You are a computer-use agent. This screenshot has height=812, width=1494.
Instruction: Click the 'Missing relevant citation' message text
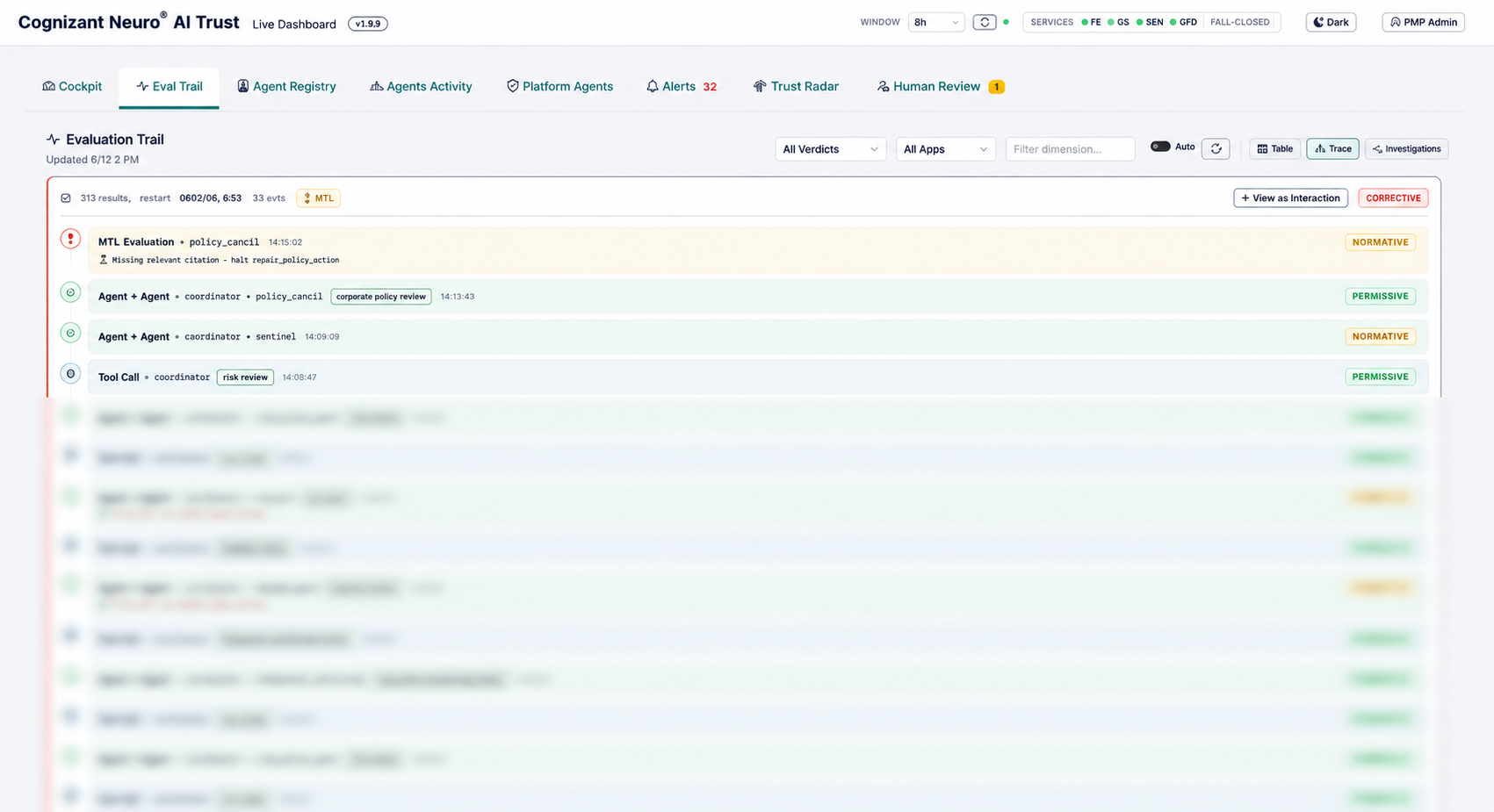coord(165,260)
